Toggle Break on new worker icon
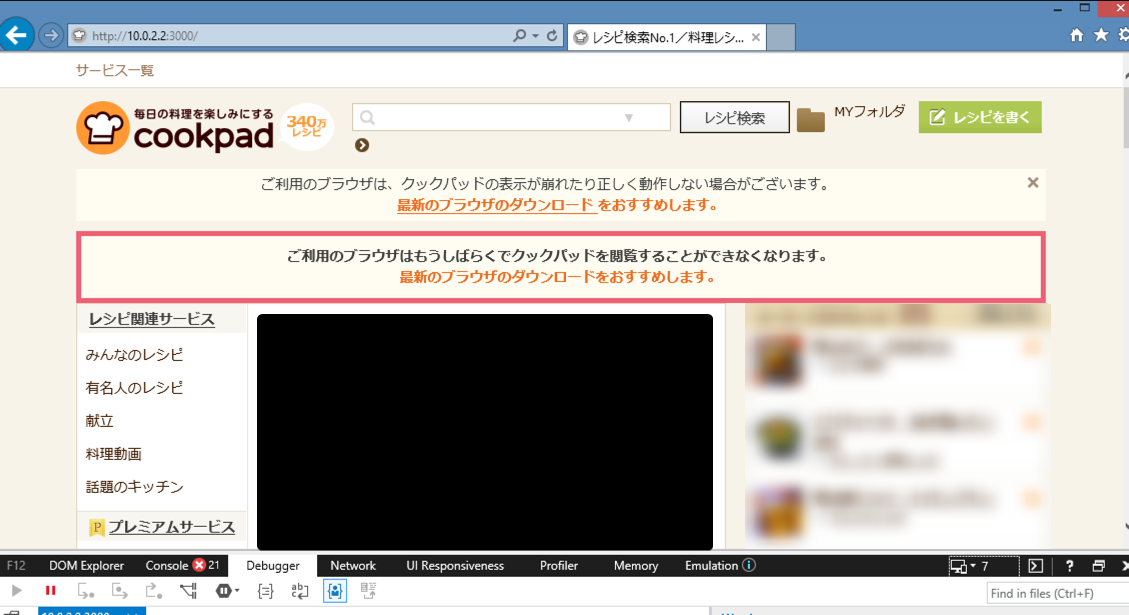The height and width of the screenshot is (615, 1129). click(x=189, y=591)
